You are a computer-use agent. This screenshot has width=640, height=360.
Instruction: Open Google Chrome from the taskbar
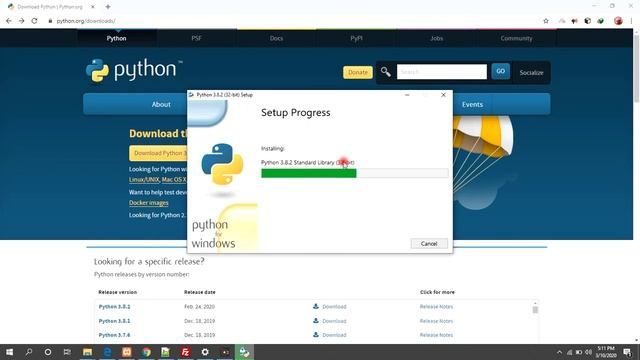[x=146, y=352]
